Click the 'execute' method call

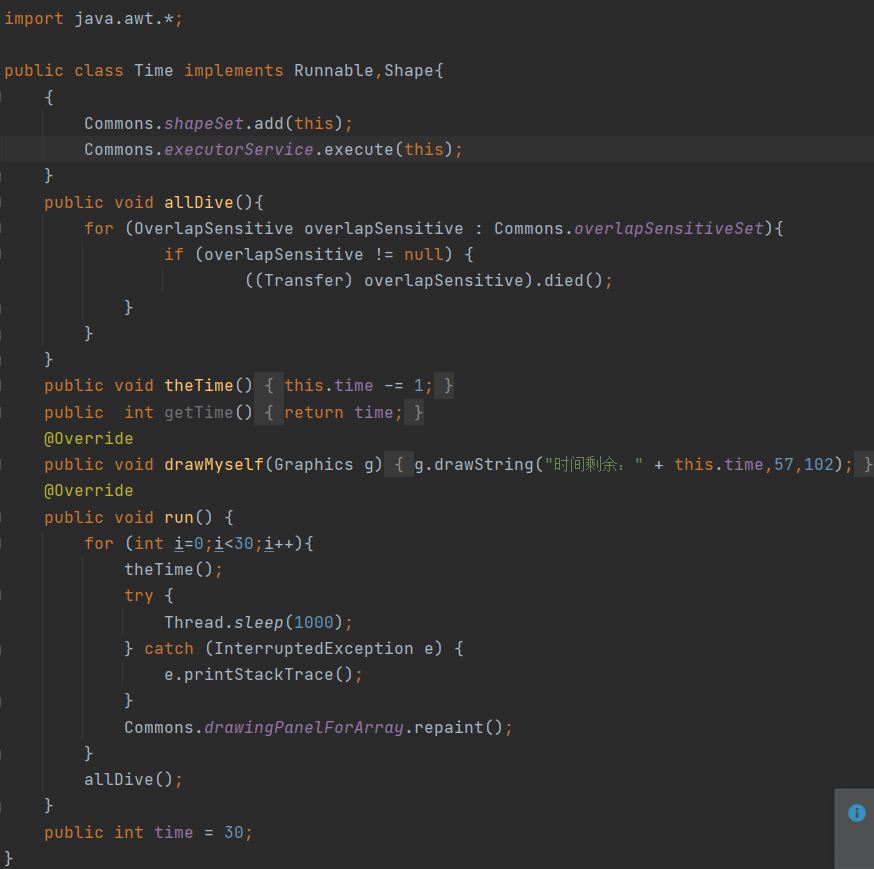tap(358, 149)
